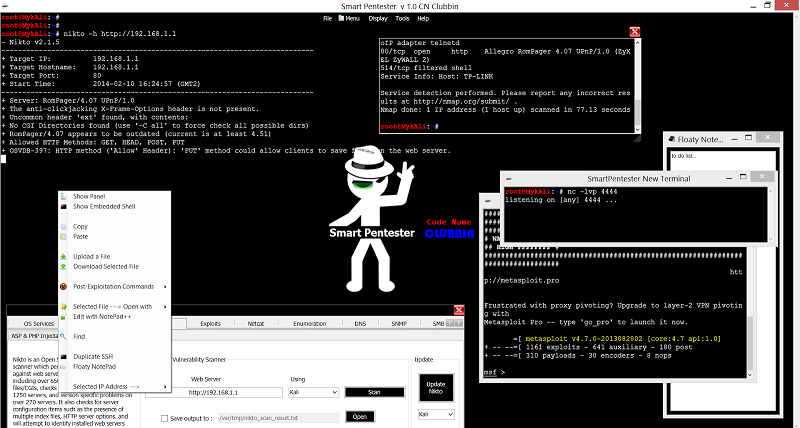Click the Floaty Note window title icon
The width and height of the screenshot is (800, 428).
(x=672, y=139)
